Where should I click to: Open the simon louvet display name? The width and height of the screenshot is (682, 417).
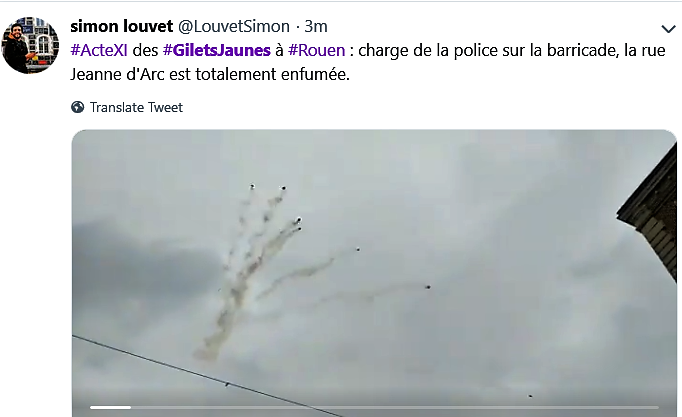(x=122, y=26)
